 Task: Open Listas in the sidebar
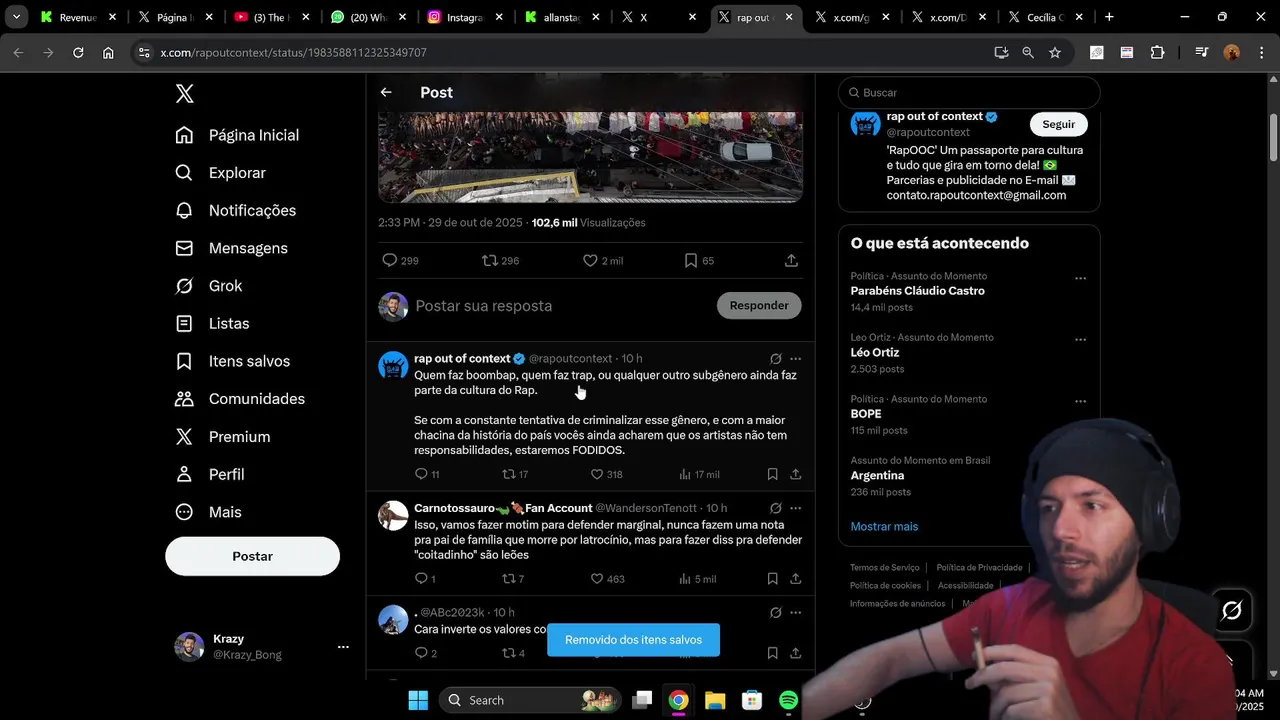click(212, 324)
